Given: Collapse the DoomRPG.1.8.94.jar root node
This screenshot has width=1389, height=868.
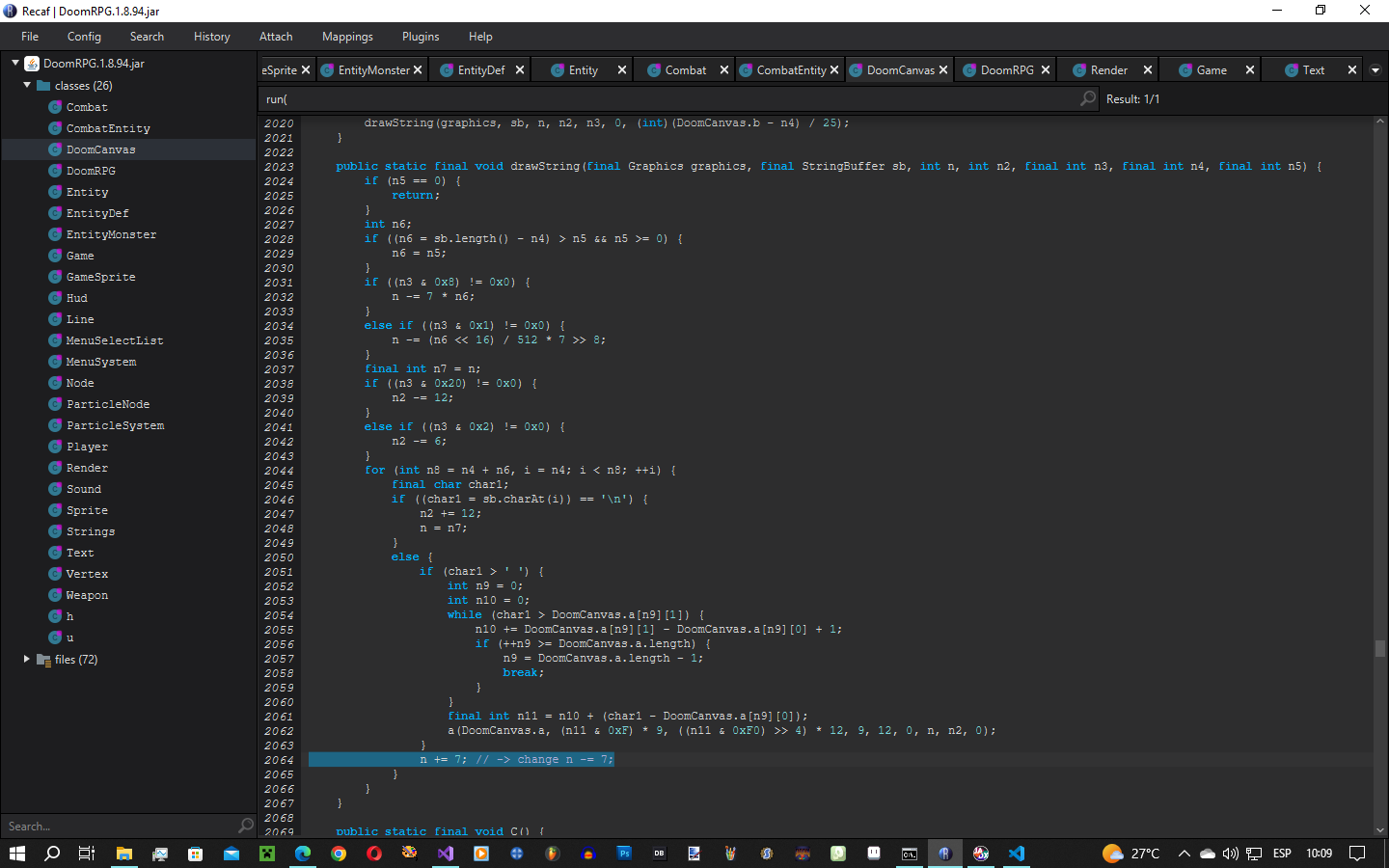Looking at the screenshot, I should click(x=15, y=63).
